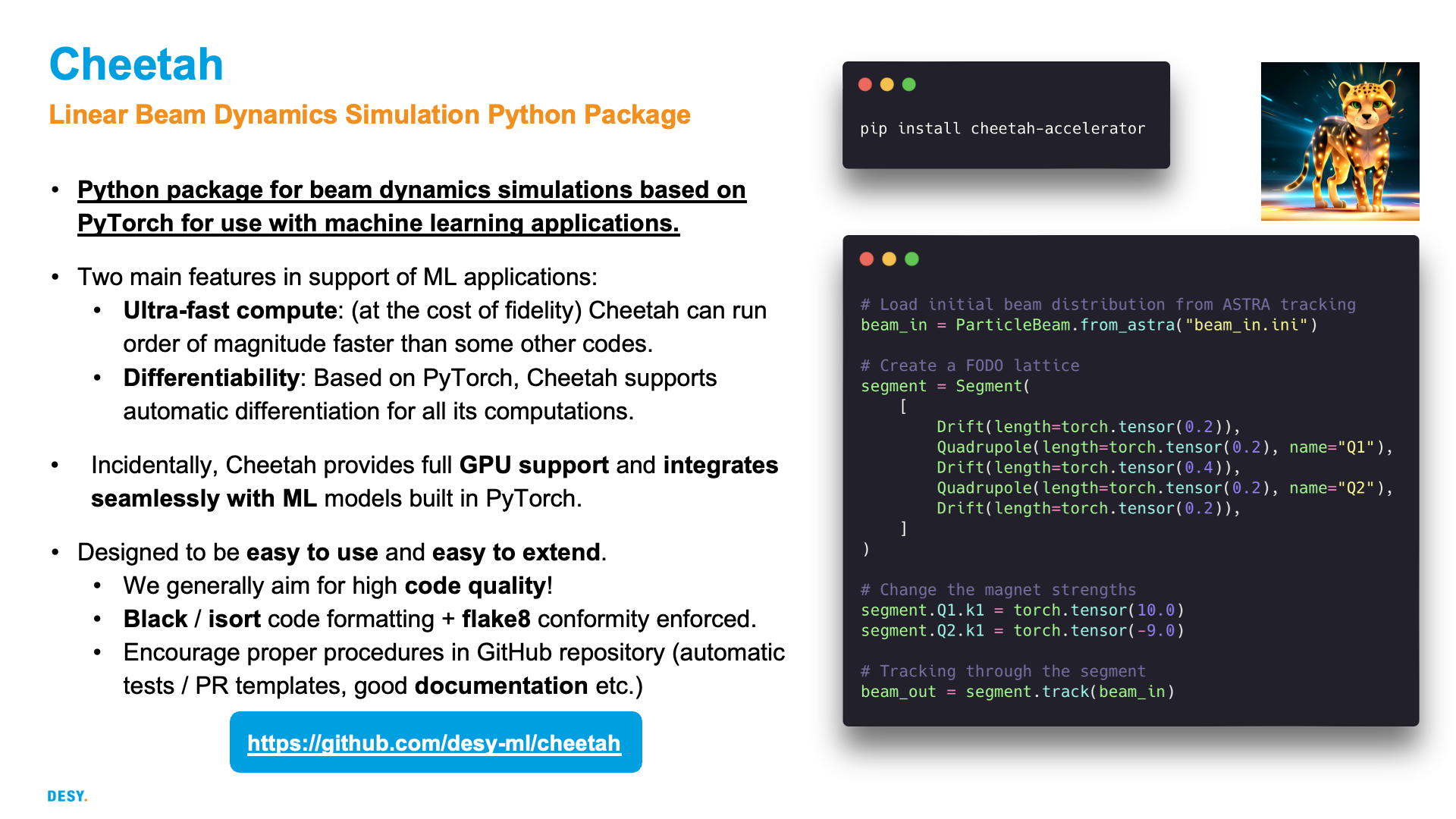Click the 'Change the magnet strengths' comment
Image resolution: width=1456 pixels, height=819 pixels.
[999, 590]
